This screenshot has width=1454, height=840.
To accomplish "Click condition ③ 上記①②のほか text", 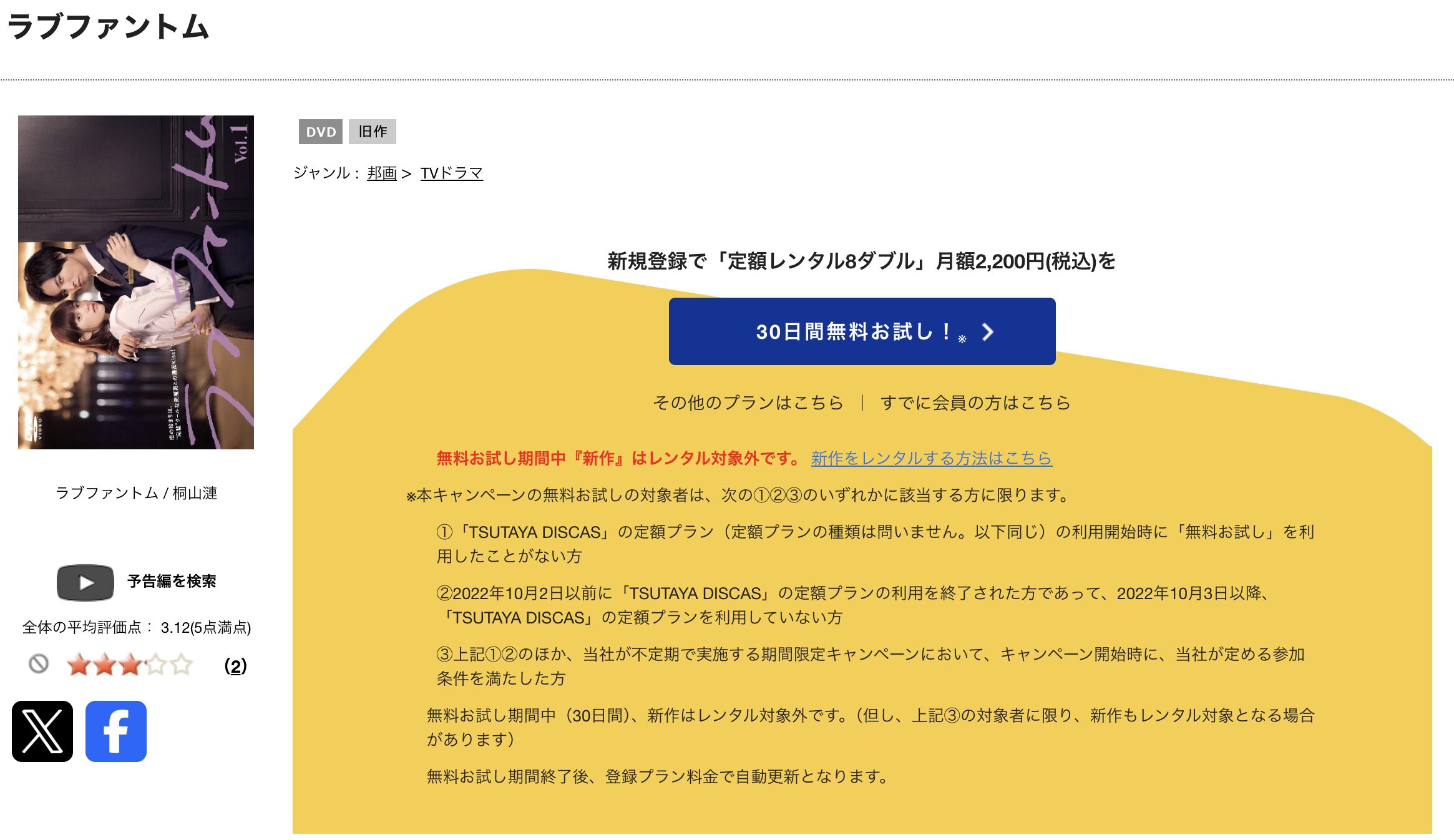I will (x=871, y=666).
